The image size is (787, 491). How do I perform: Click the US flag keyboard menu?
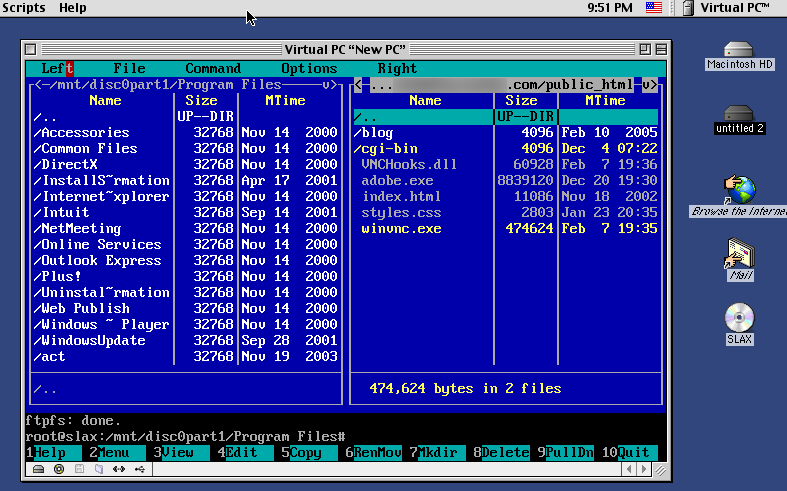point(654,8)
